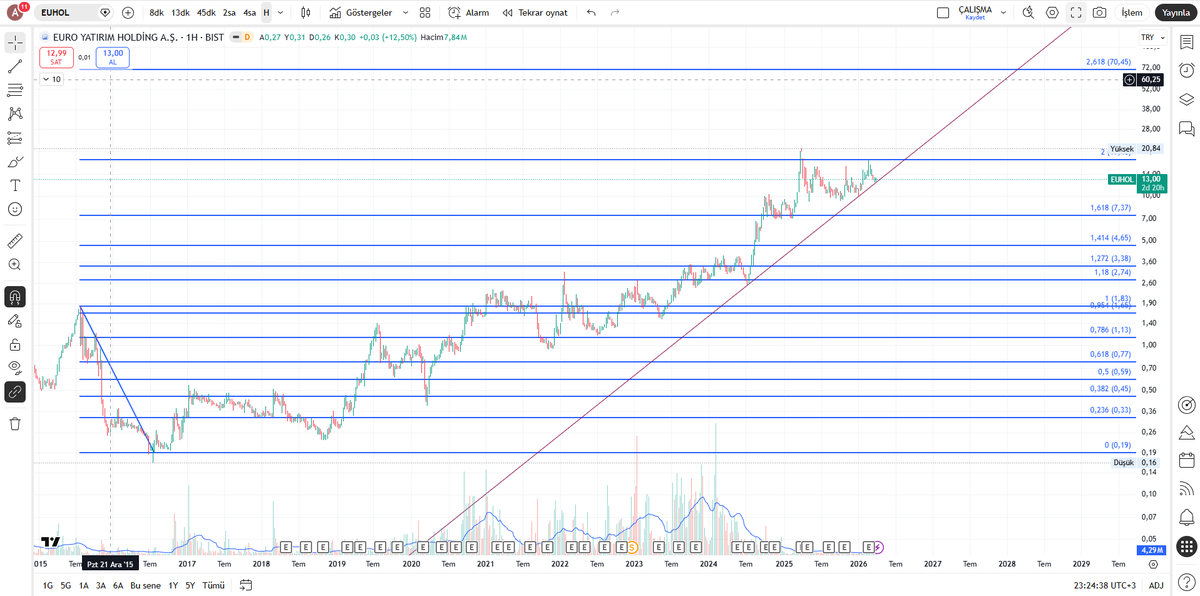Open the watchlist panel in right sidebar
Screen dimensions: 1200x596
[x=1186, y=42]
